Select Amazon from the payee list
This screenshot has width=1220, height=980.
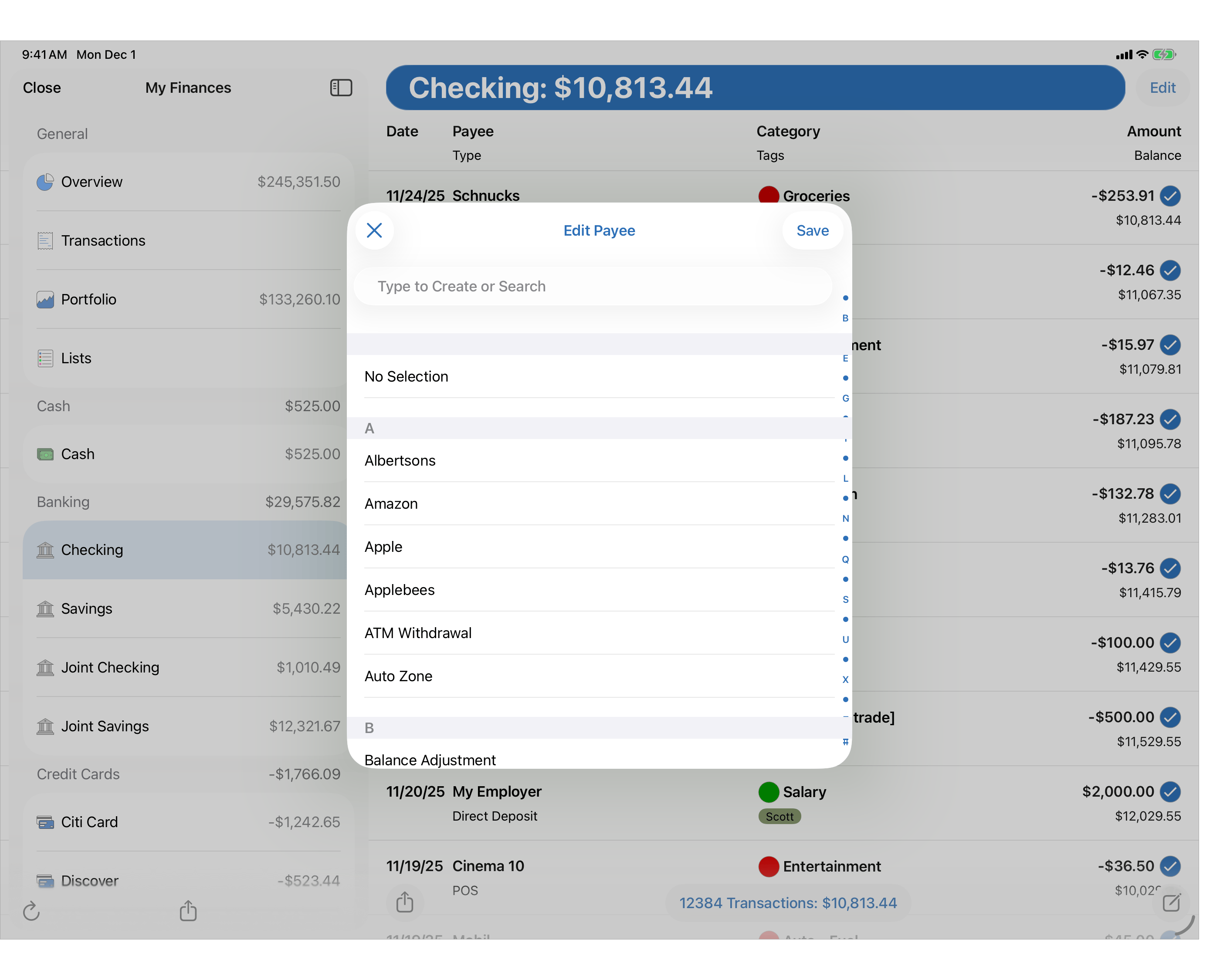[391, 504]
